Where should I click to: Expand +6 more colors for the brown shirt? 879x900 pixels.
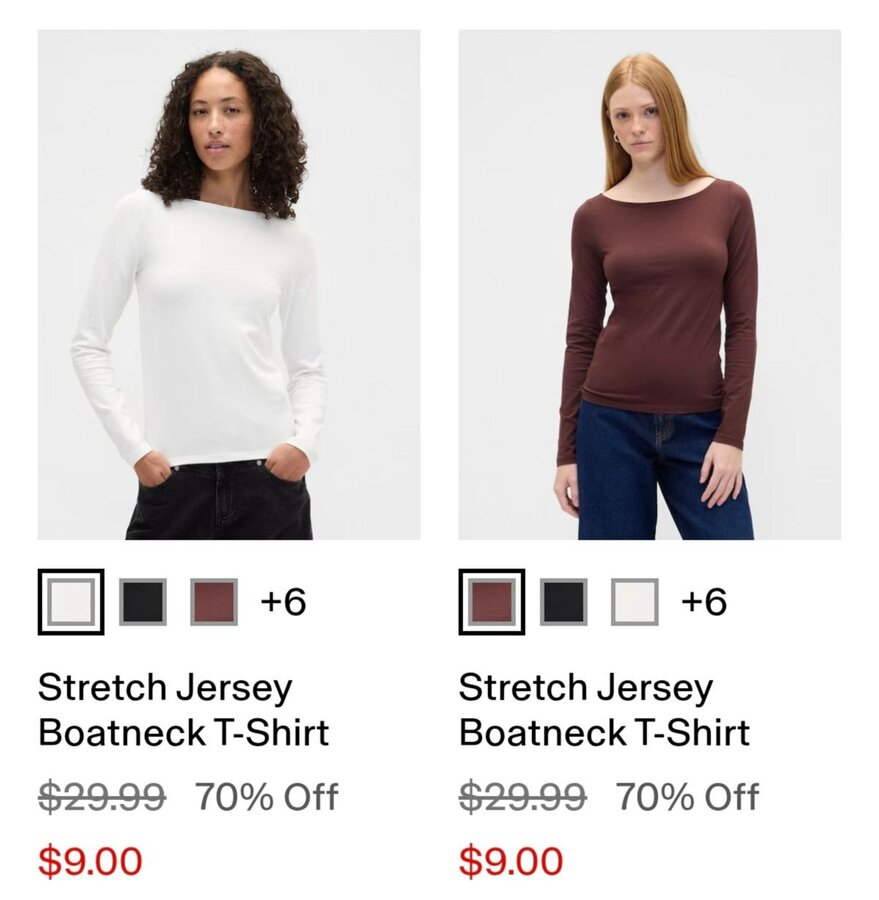tap(704, 602)
